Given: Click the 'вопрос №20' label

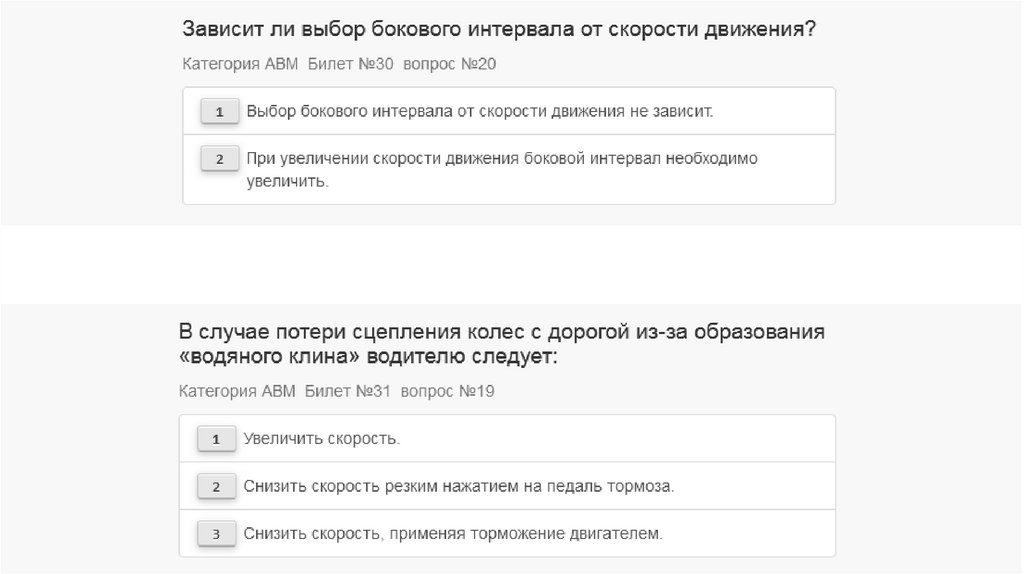Looking at the screenshot, I should 449,64.
